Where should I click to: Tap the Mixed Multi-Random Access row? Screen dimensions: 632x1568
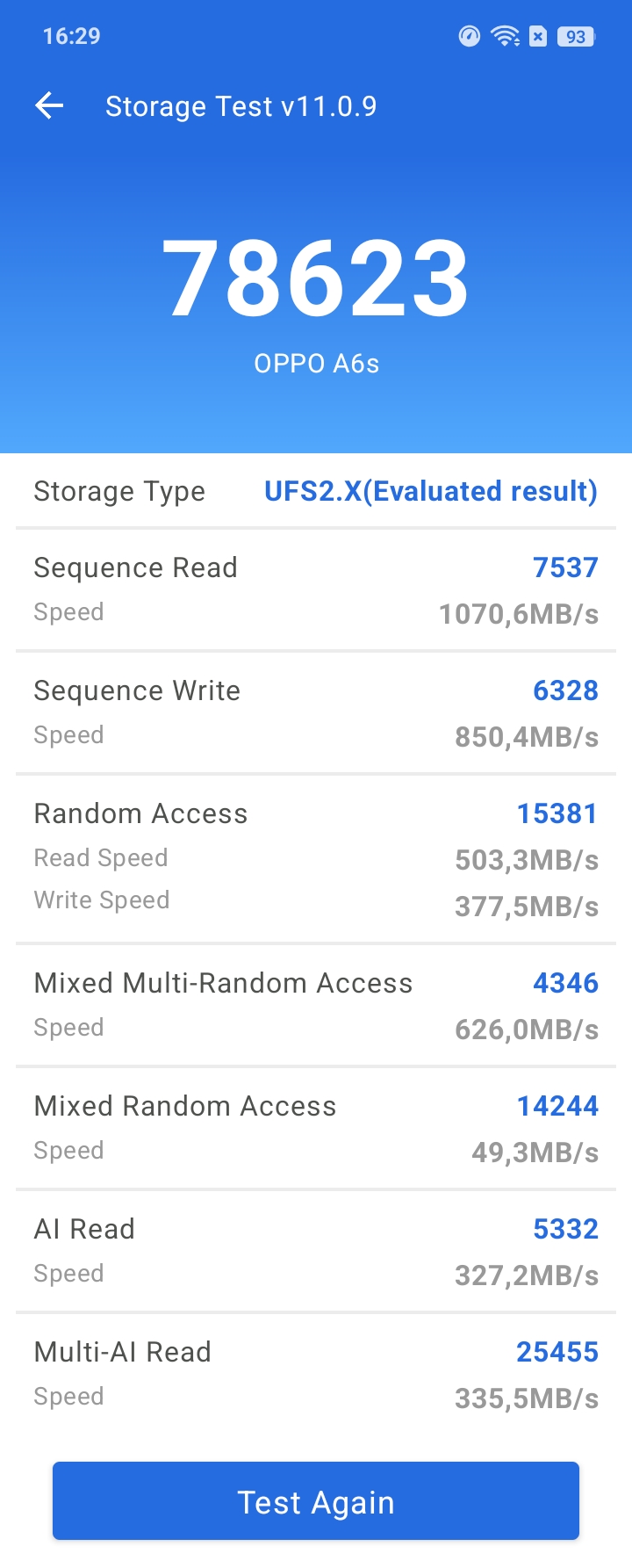[x=316, y=1005]
